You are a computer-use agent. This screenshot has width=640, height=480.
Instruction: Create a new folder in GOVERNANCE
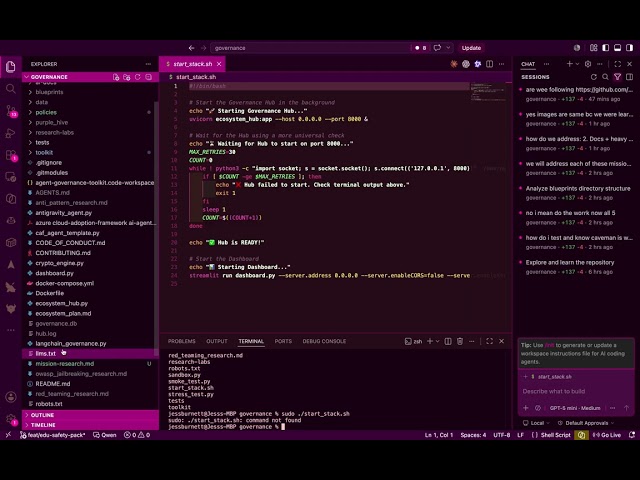point(127,77)
